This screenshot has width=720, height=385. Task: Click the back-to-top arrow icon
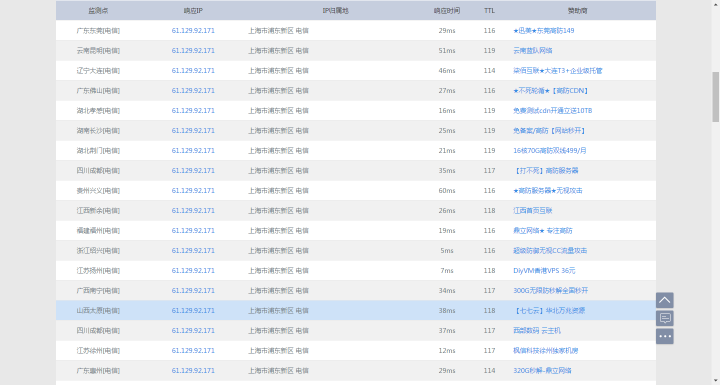pos(664,300)
